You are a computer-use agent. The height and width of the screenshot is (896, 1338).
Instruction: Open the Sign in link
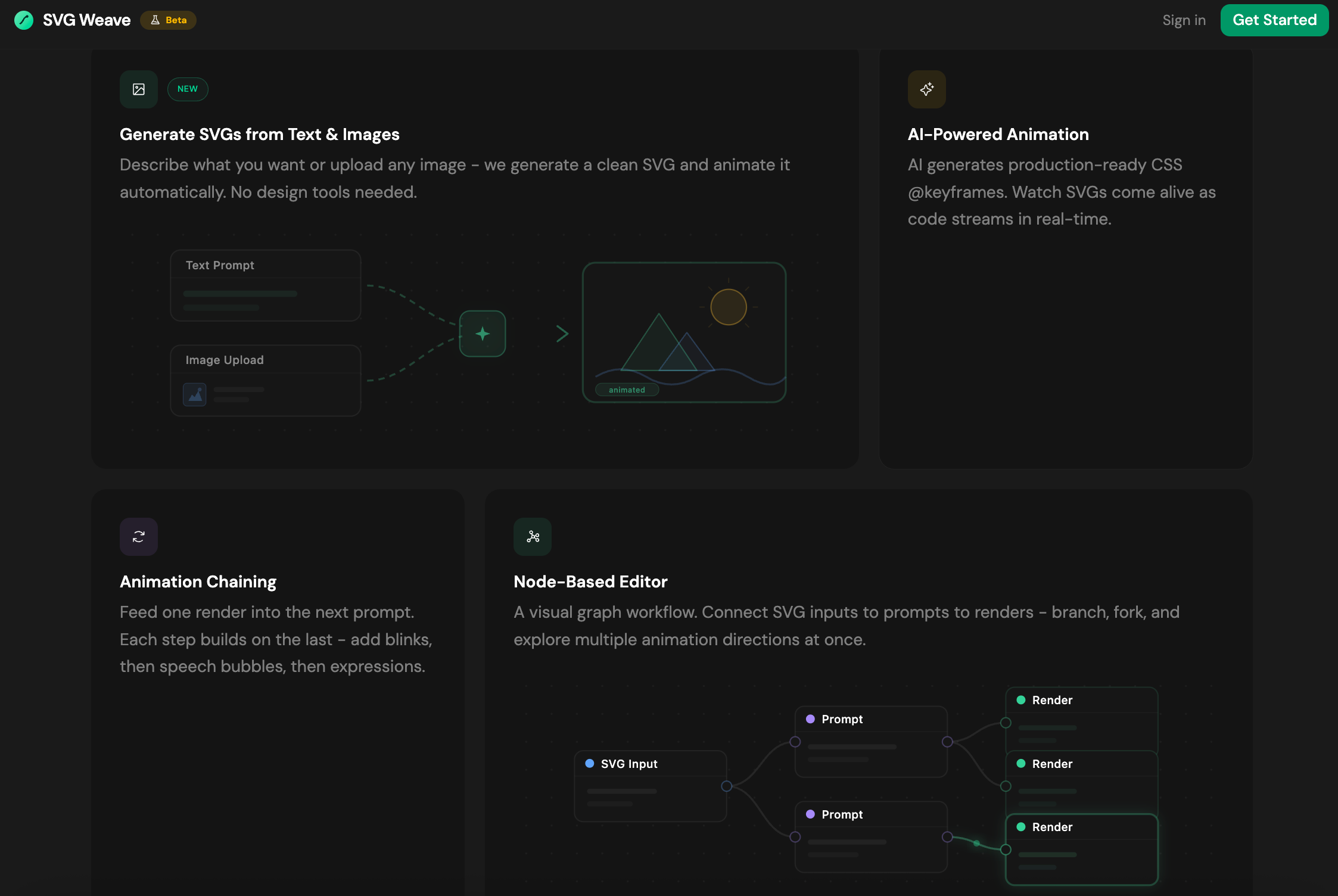click(1184, 20)
